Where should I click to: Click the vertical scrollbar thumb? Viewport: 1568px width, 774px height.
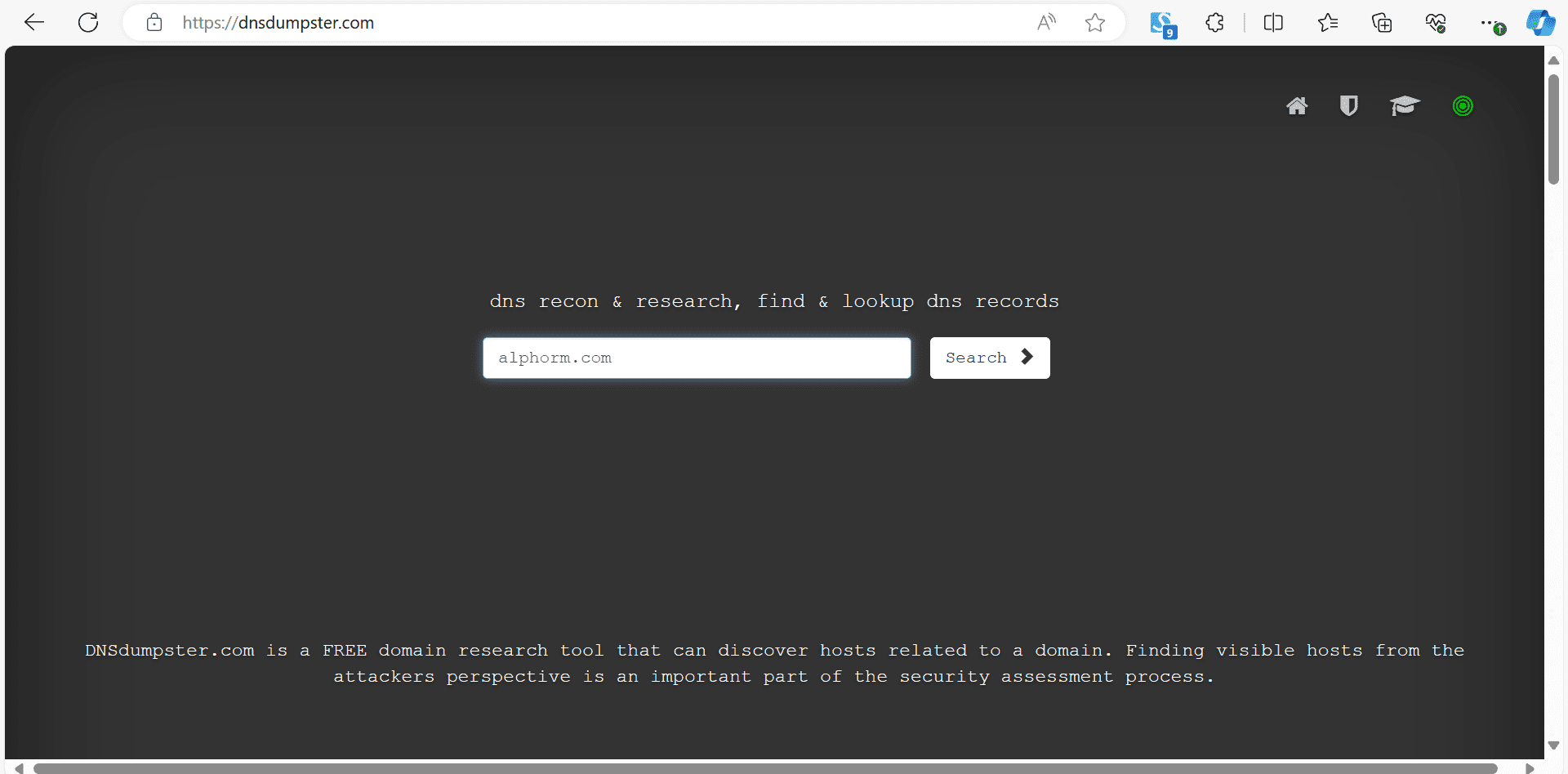tap(1554, 130)
